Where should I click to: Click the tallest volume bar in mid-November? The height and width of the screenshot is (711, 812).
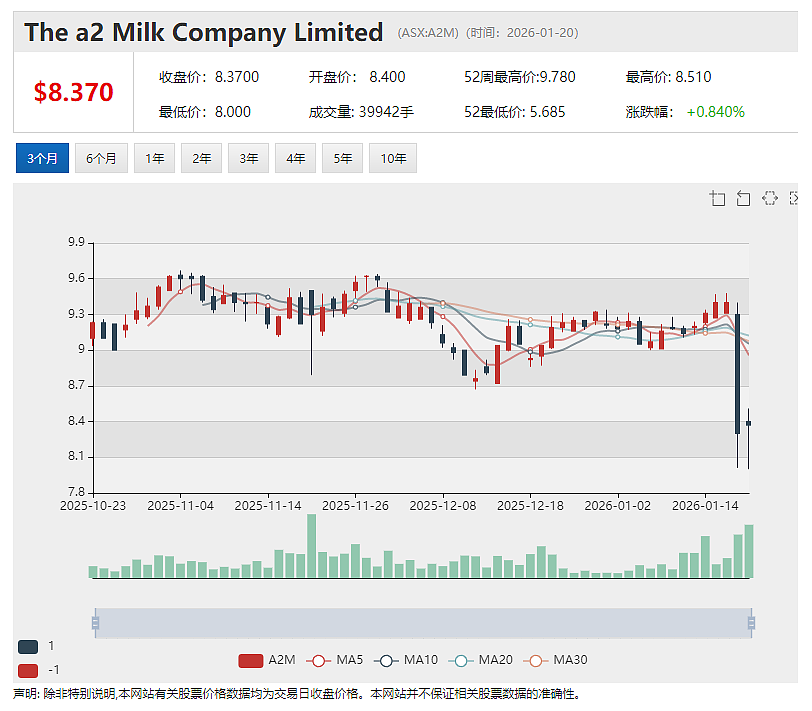pyautogui.click(x=311, y=546)
